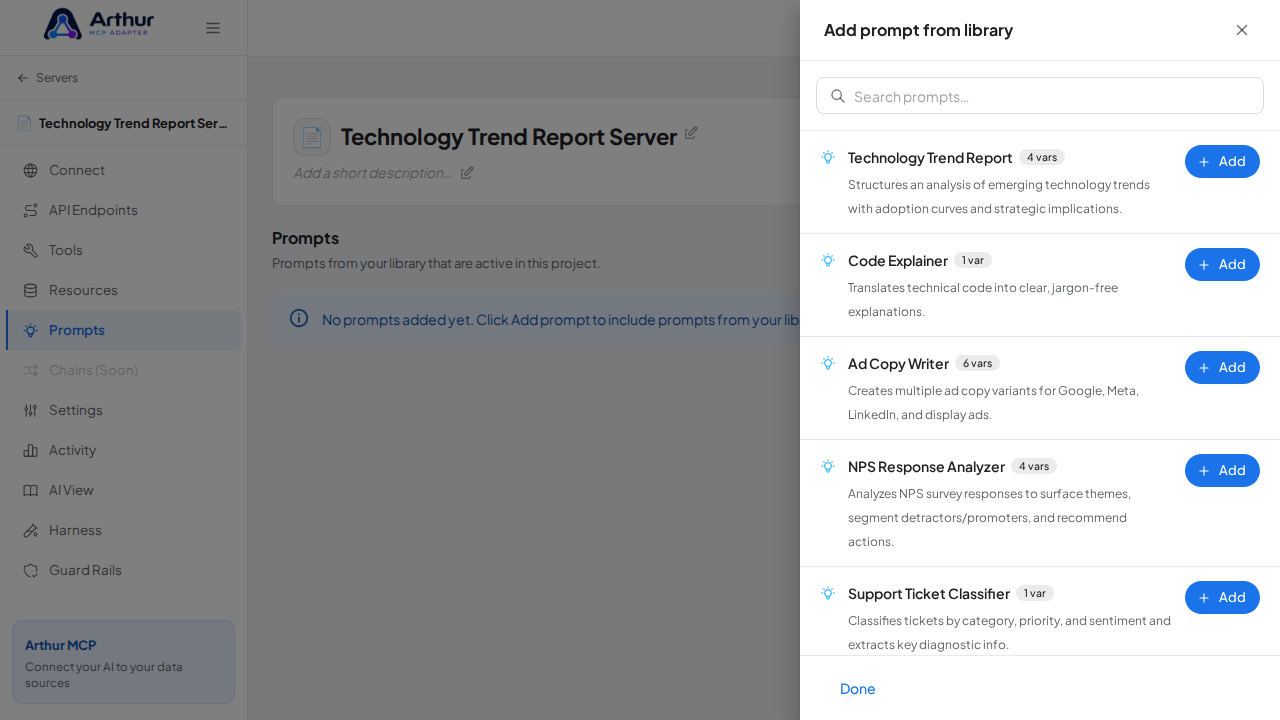The width and height of the screenshot is (1280, 720).
Task: Focus the Search prompts field
Action: (x=1040, y=96)
